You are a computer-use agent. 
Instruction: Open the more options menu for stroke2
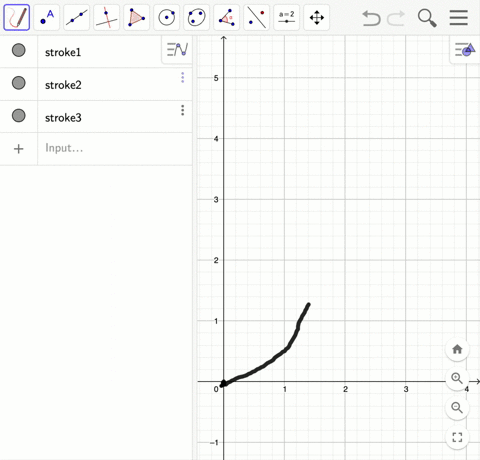click(182, 77)
